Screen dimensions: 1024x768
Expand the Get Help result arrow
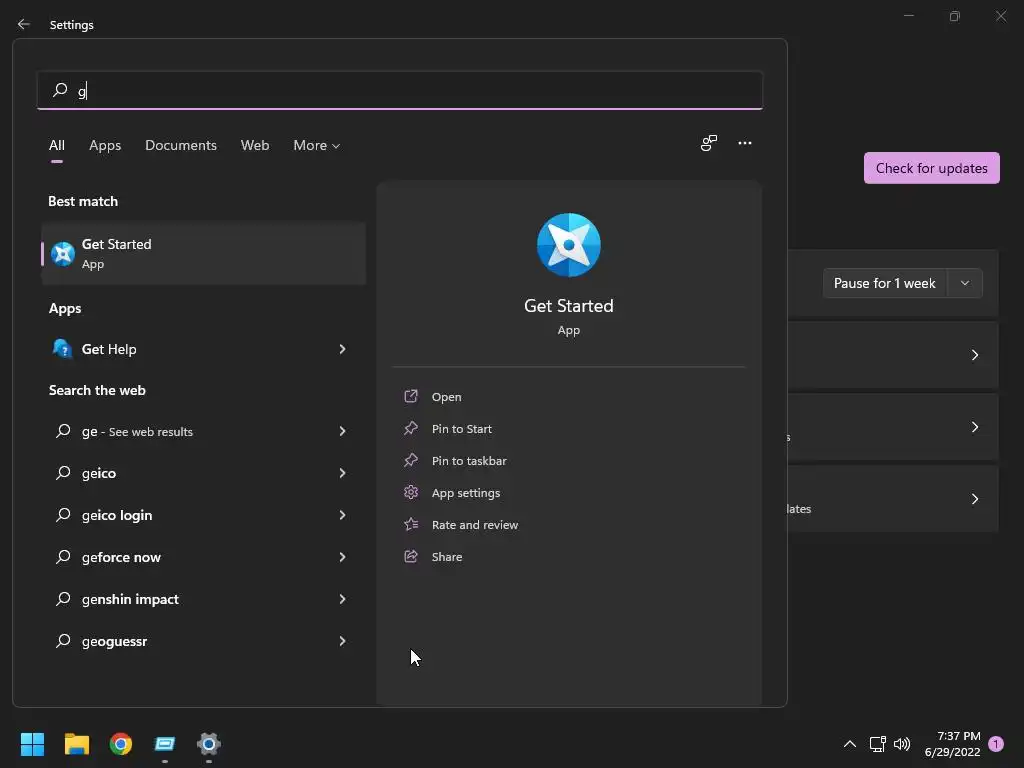342,349
